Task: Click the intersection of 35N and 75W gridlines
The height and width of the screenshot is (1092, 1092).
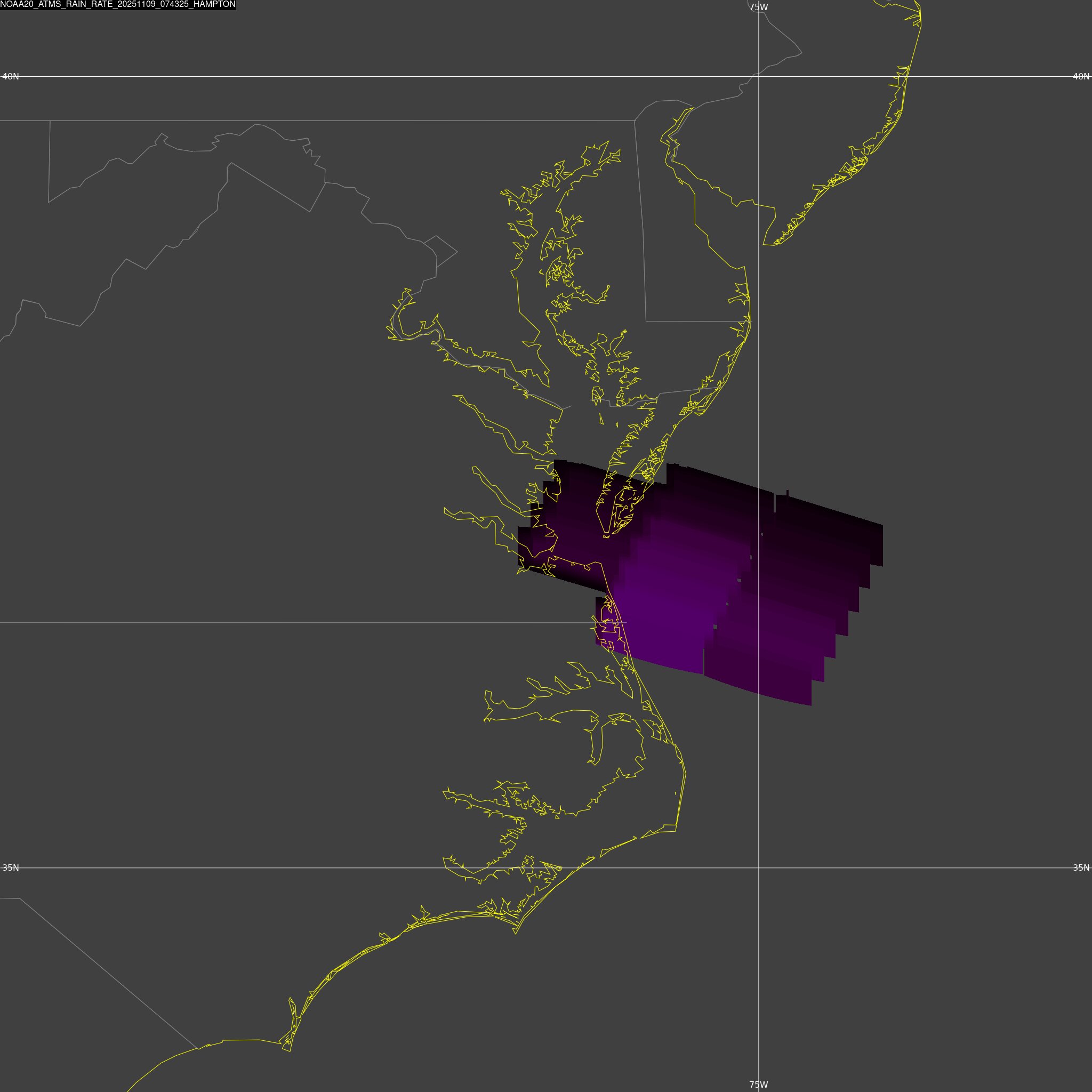Action: [759, 868]
